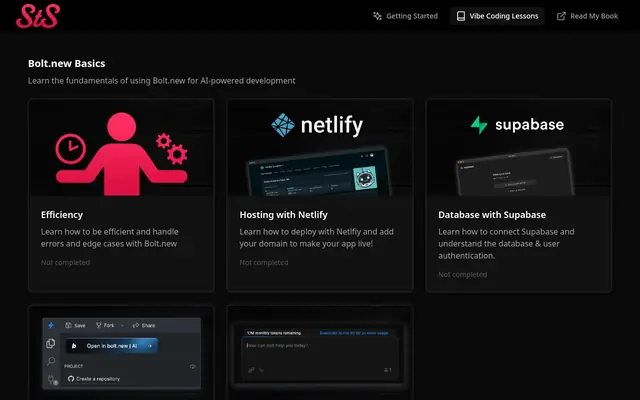The height and width of the screenshot is (400, 640).
Task: Click the green Supabase bolt logo
Action: (x=479, y=125)
